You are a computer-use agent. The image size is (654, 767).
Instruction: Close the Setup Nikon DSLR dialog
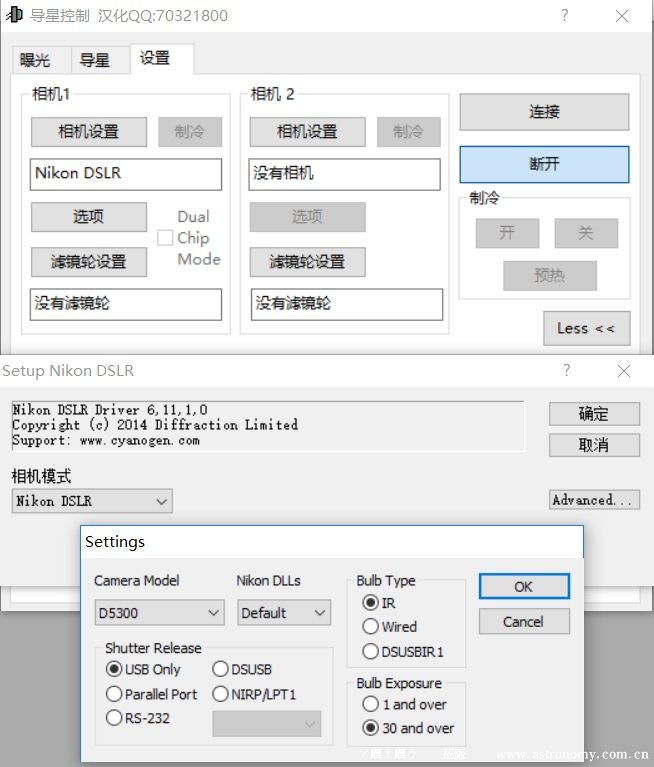[x=624, y=371]
